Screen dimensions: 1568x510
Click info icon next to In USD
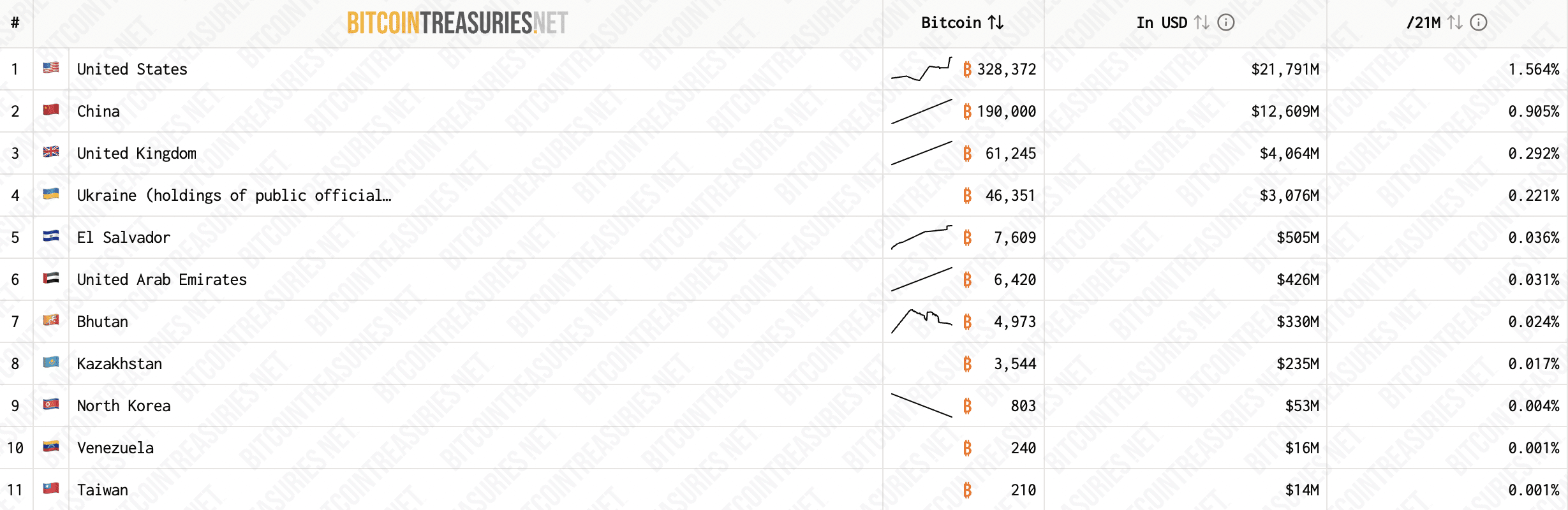(1226, 23)
